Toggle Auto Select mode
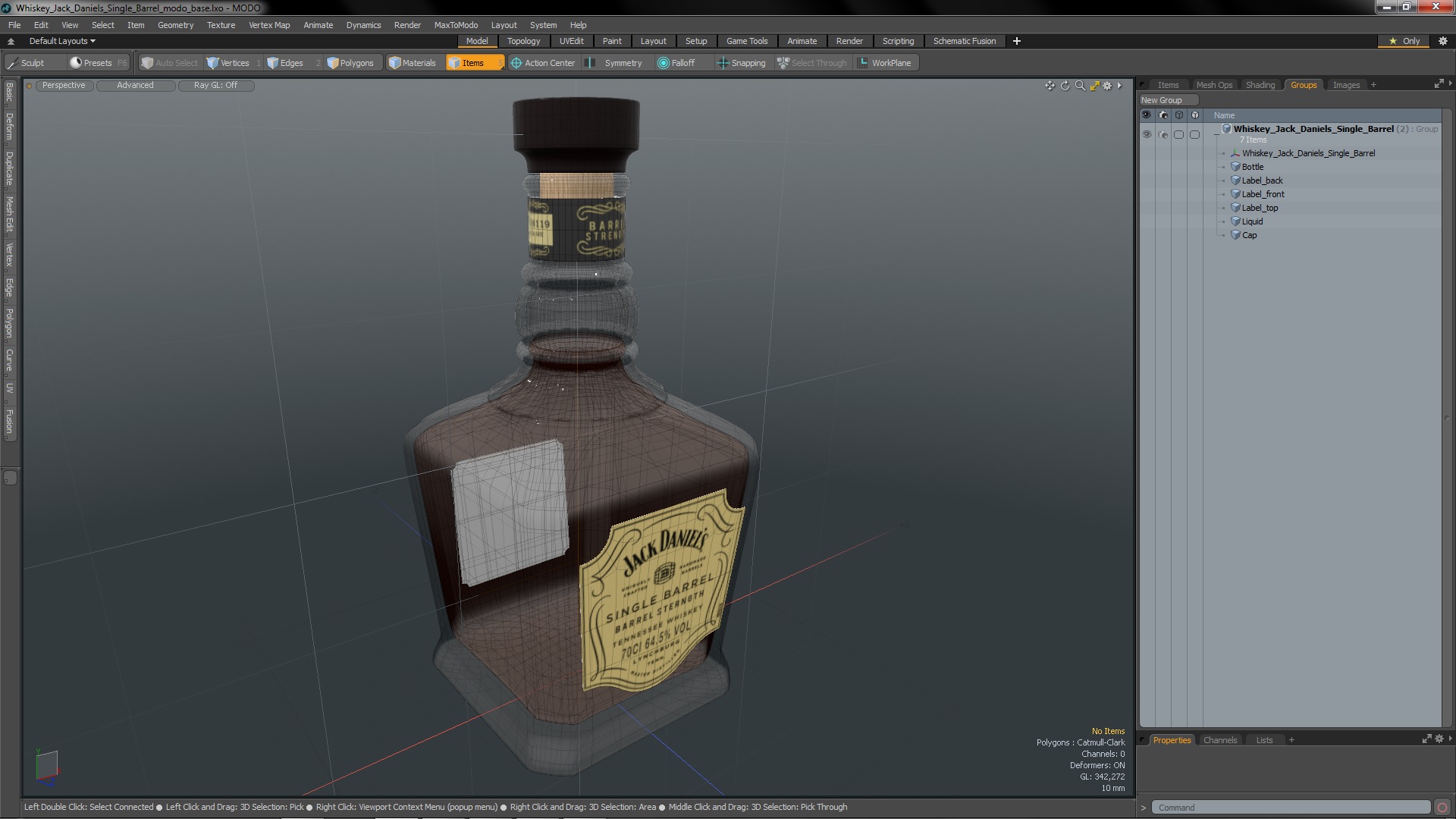This screenshot has height=819, width=1456. click(170, 63)
